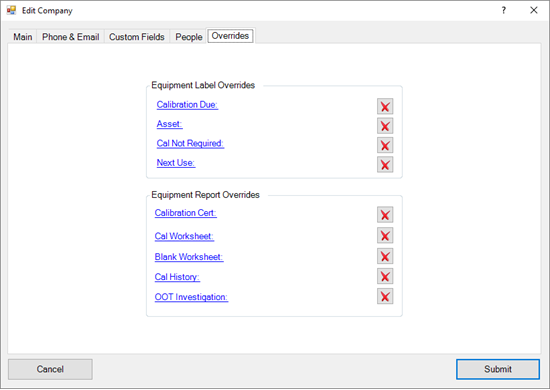Open the Blank Worksheet link

[189, 257]
